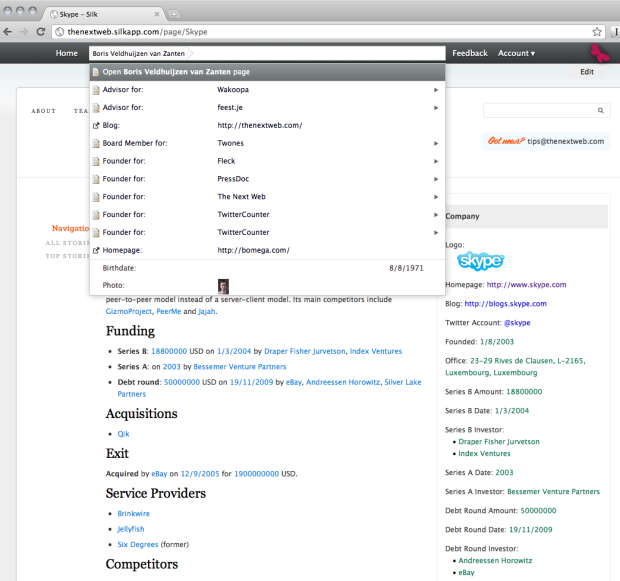Screen dimensions: 620x581
Task: Click the Edit button
Action: [587, 72]
